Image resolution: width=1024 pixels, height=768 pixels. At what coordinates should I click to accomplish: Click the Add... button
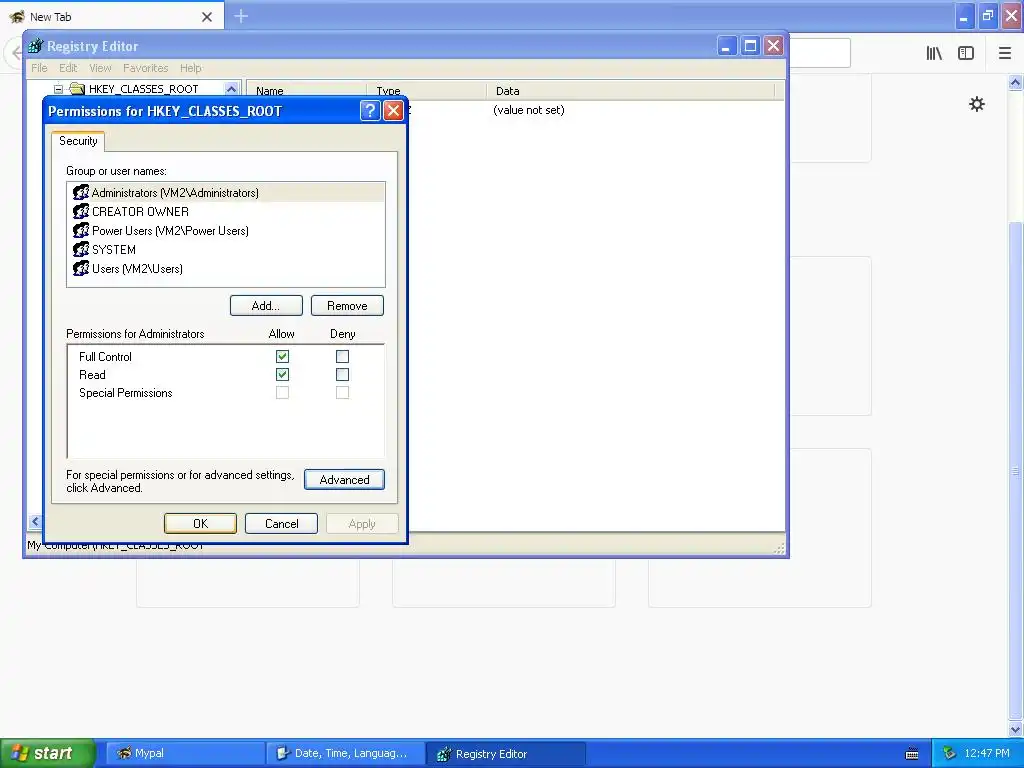coord(266,306)
